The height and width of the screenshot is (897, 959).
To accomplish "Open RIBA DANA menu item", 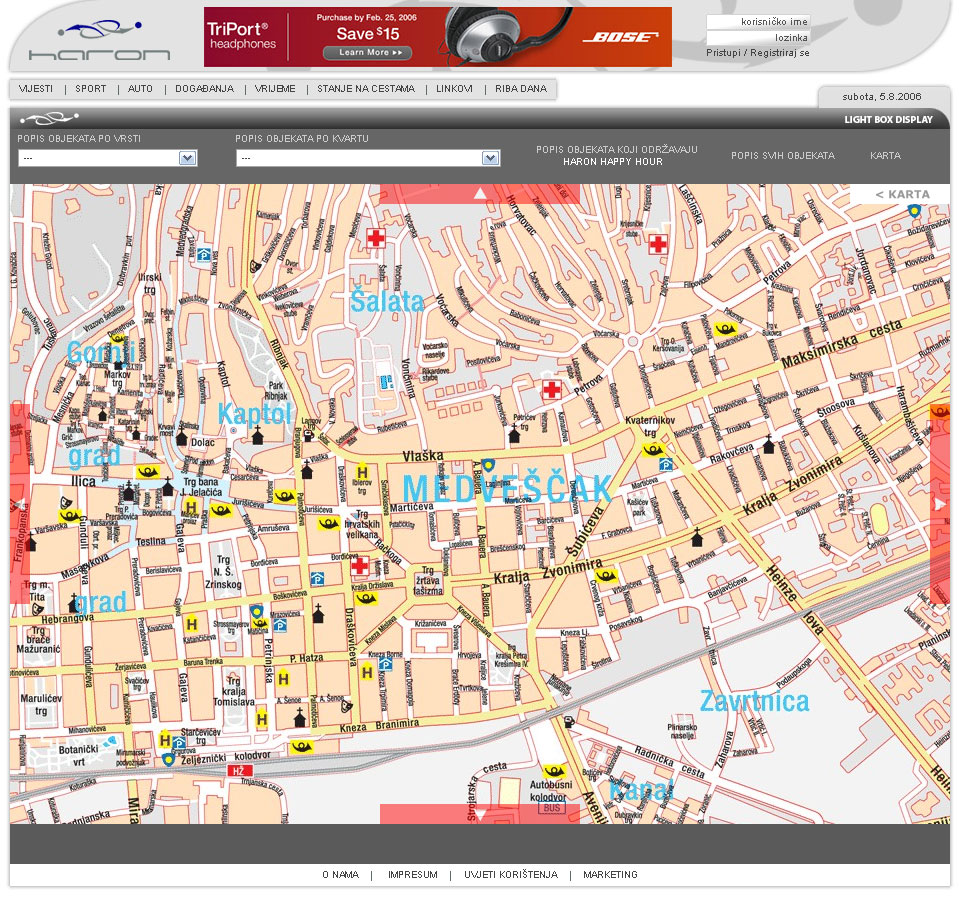I will click(x=521, y=89).
